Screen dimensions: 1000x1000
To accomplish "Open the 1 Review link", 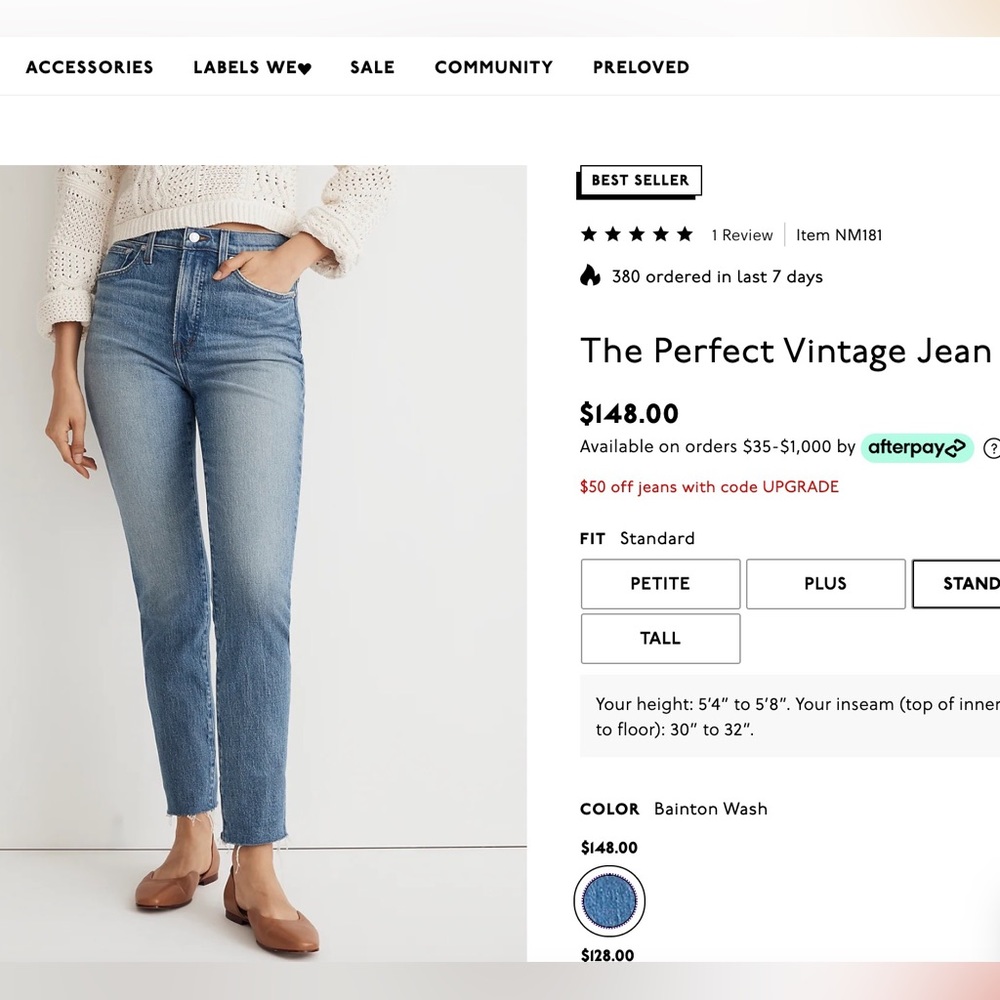I will point(742,235).
